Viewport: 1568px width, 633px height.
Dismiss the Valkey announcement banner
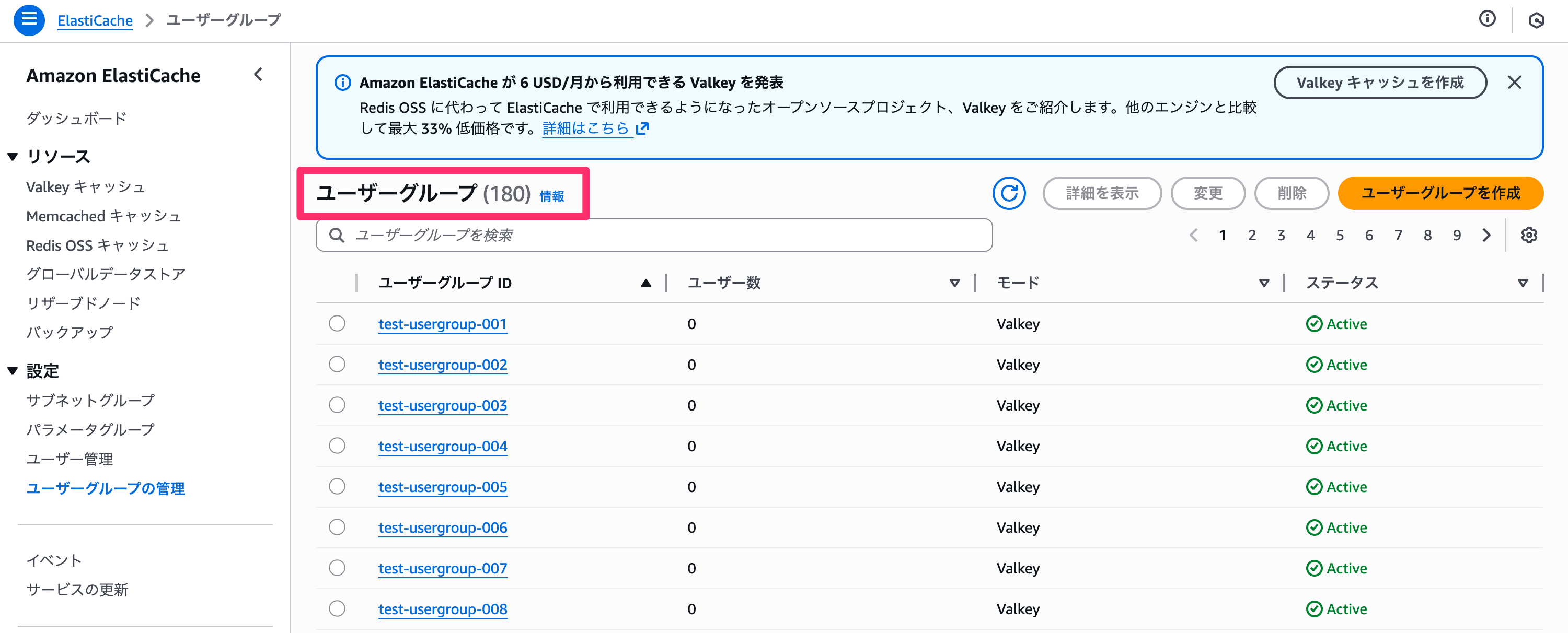1514,83
